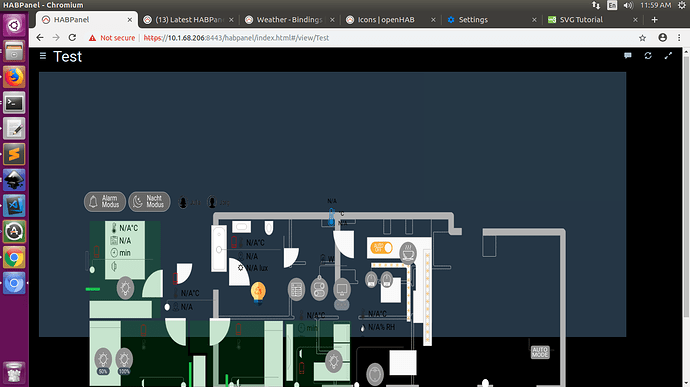Click the browser address bar URL
Screen dimensions: 690x387
click(x=236, y=38)
